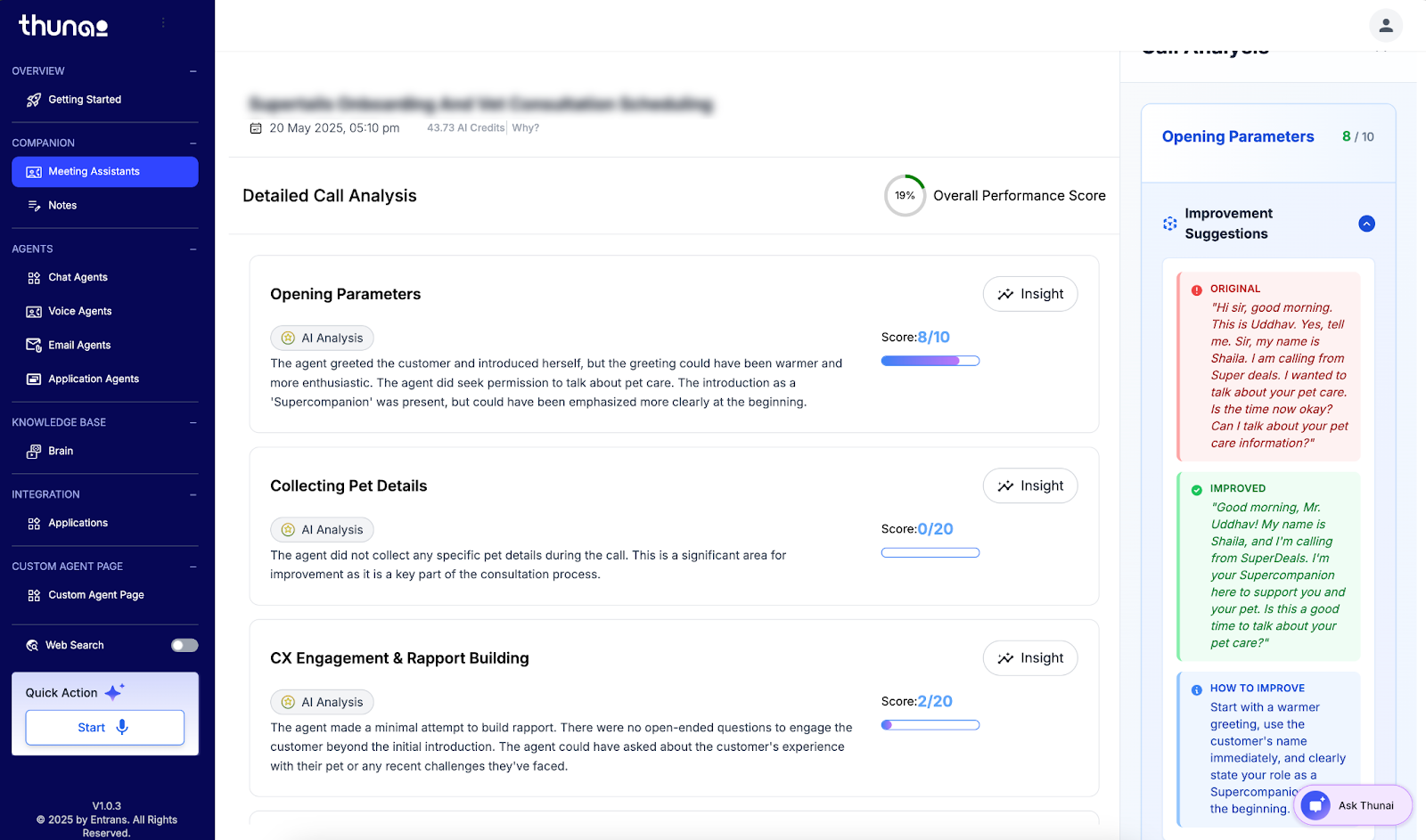Collapse the OVERVIEW sidebar section

pyautogui.click(x=193, y=71)
